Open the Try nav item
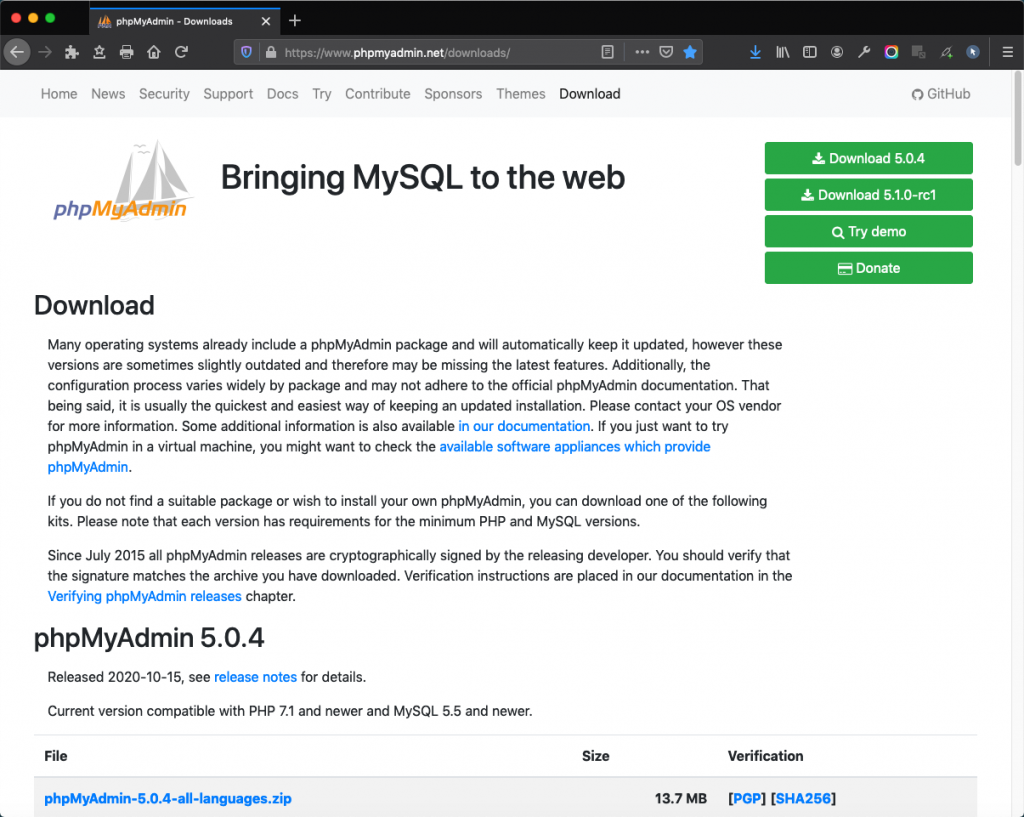This screenshot has height=817, width=1024. point(321,94)
